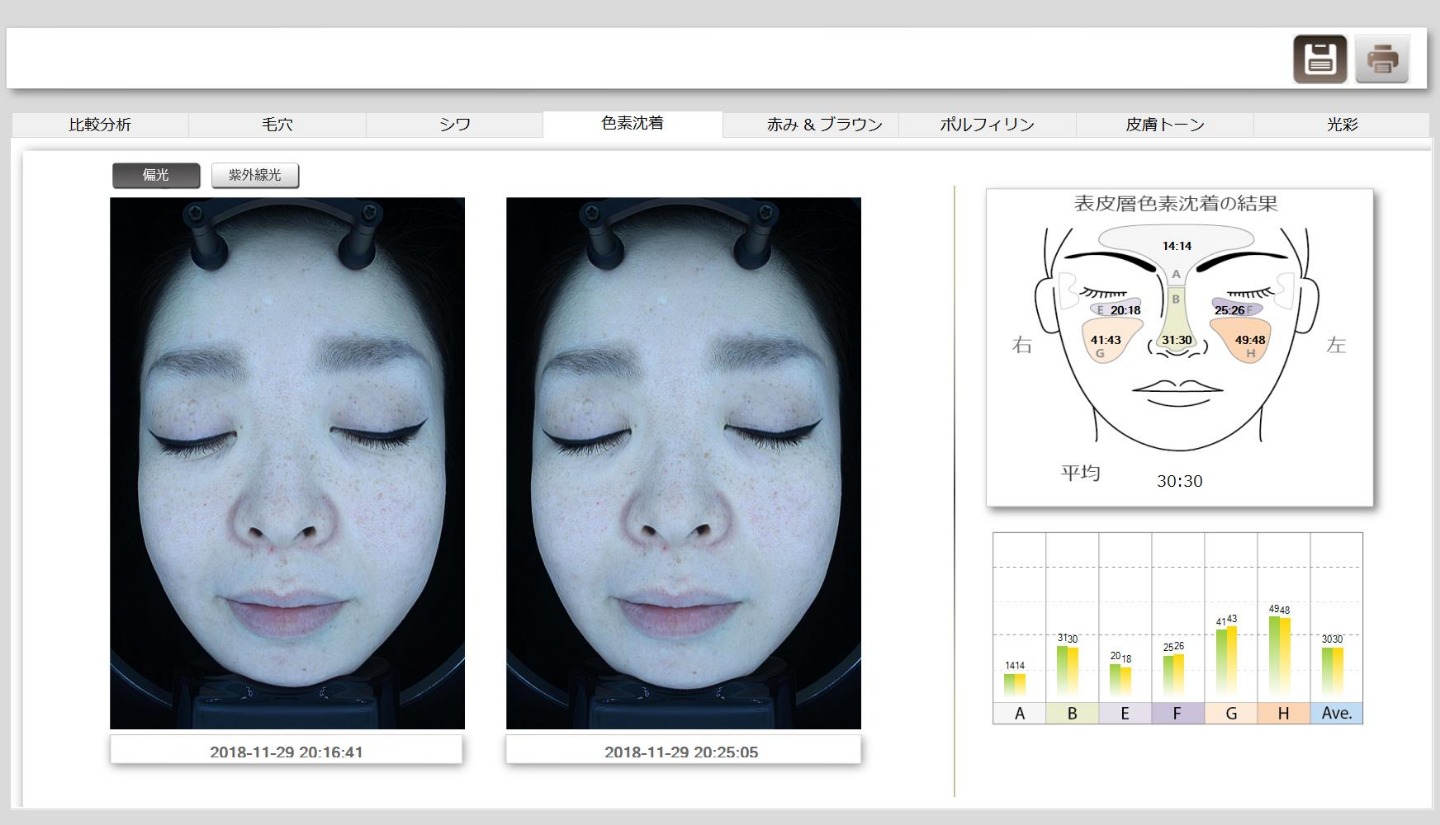Click column label G in bar chart
This screenshot has width=1440, height=825.
(x=1231, y=713)
